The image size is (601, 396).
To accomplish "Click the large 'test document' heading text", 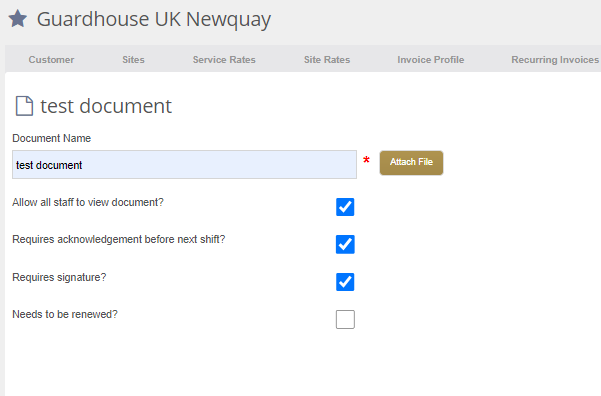I will [x=106, y=106].
